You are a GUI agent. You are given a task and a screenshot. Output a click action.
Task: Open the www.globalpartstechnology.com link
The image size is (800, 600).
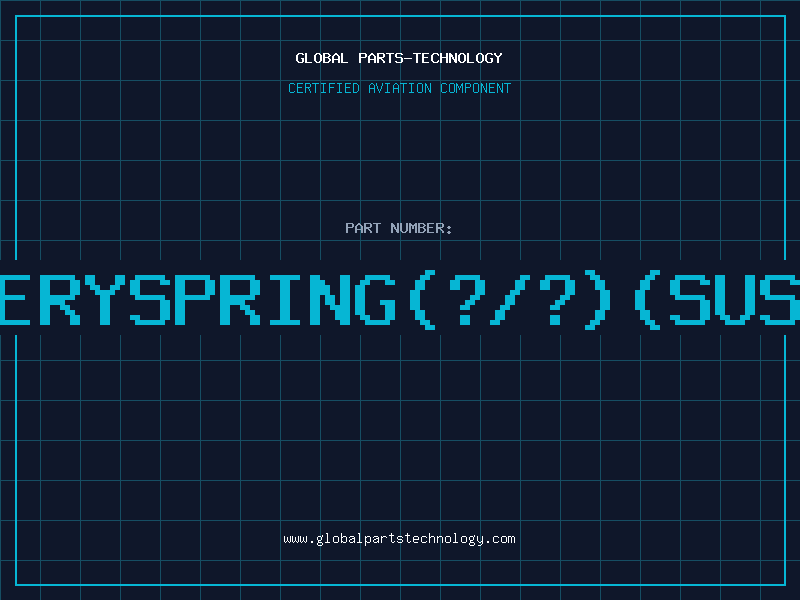tap(399, 539)
